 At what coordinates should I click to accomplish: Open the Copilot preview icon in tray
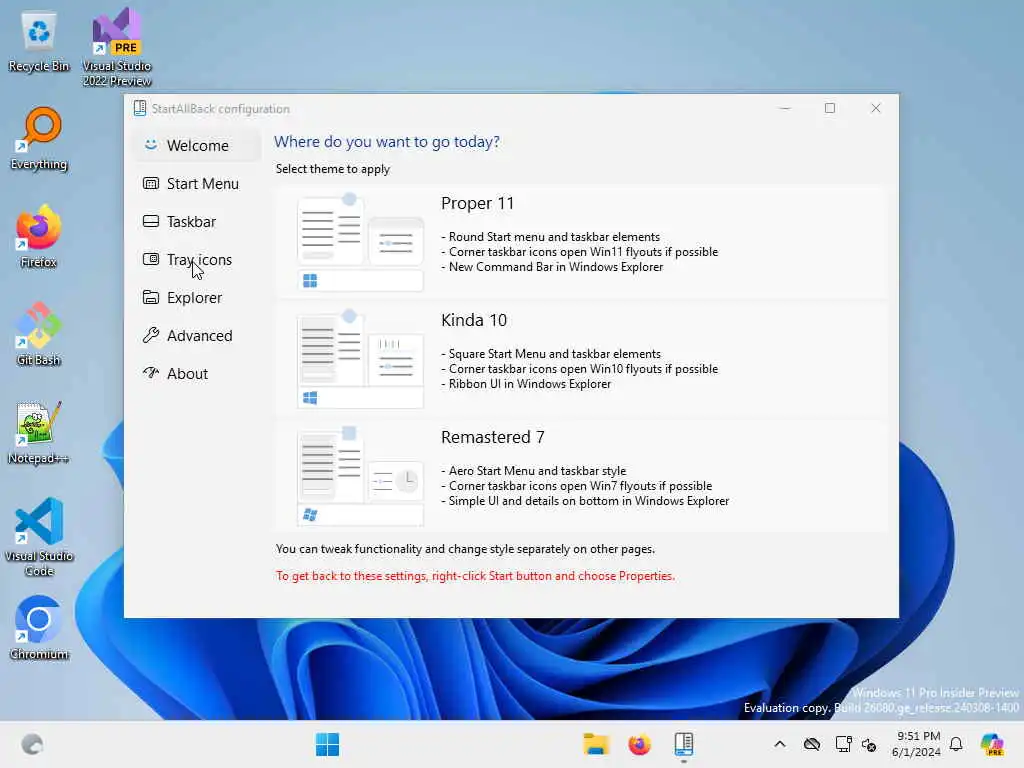point(992,744)
